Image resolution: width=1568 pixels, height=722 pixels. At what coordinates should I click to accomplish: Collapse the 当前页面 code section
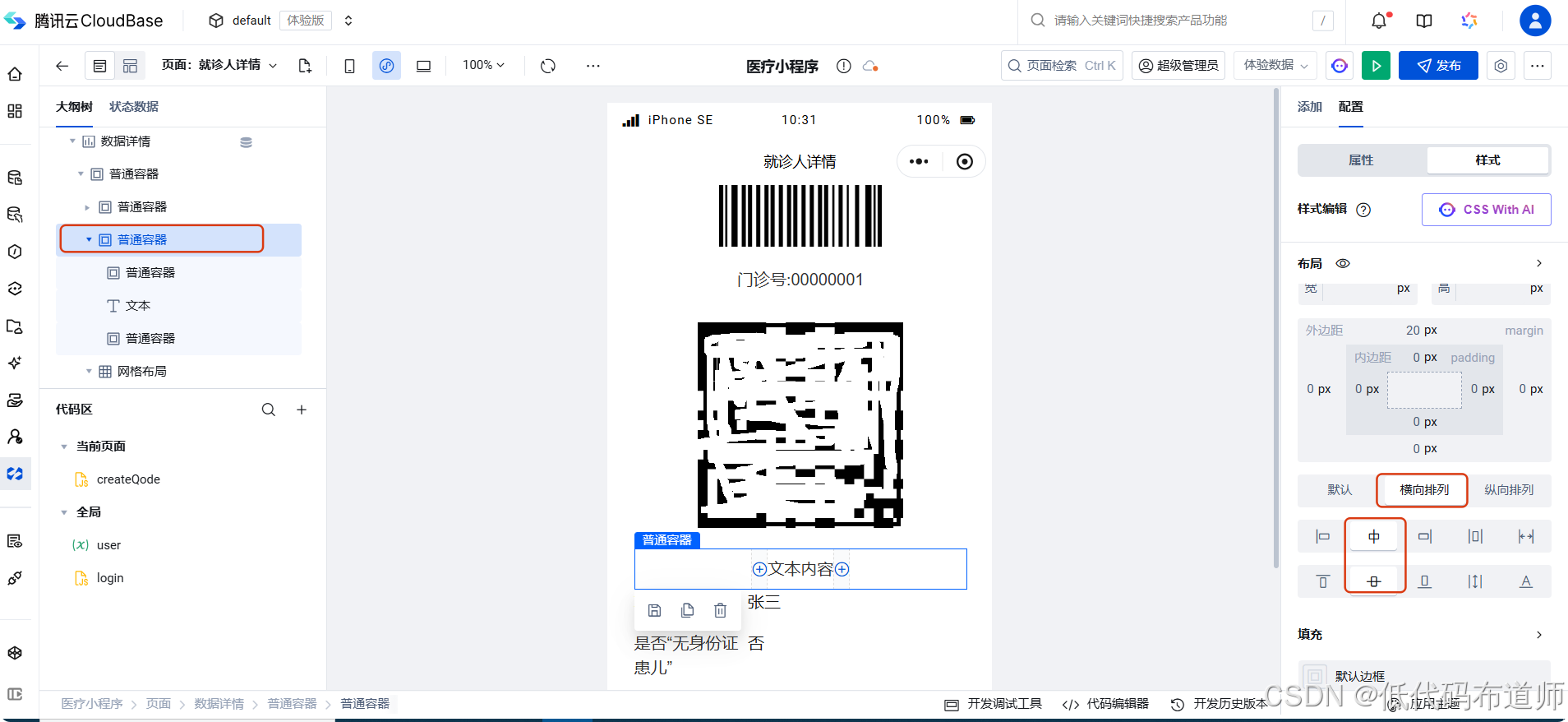(x=64, y=447)
